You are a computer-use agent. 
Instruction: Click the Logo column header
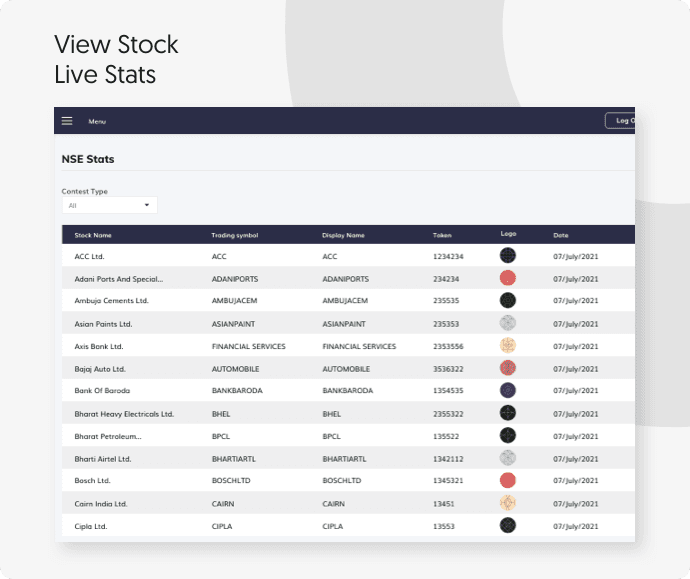[x=508, y=234]
